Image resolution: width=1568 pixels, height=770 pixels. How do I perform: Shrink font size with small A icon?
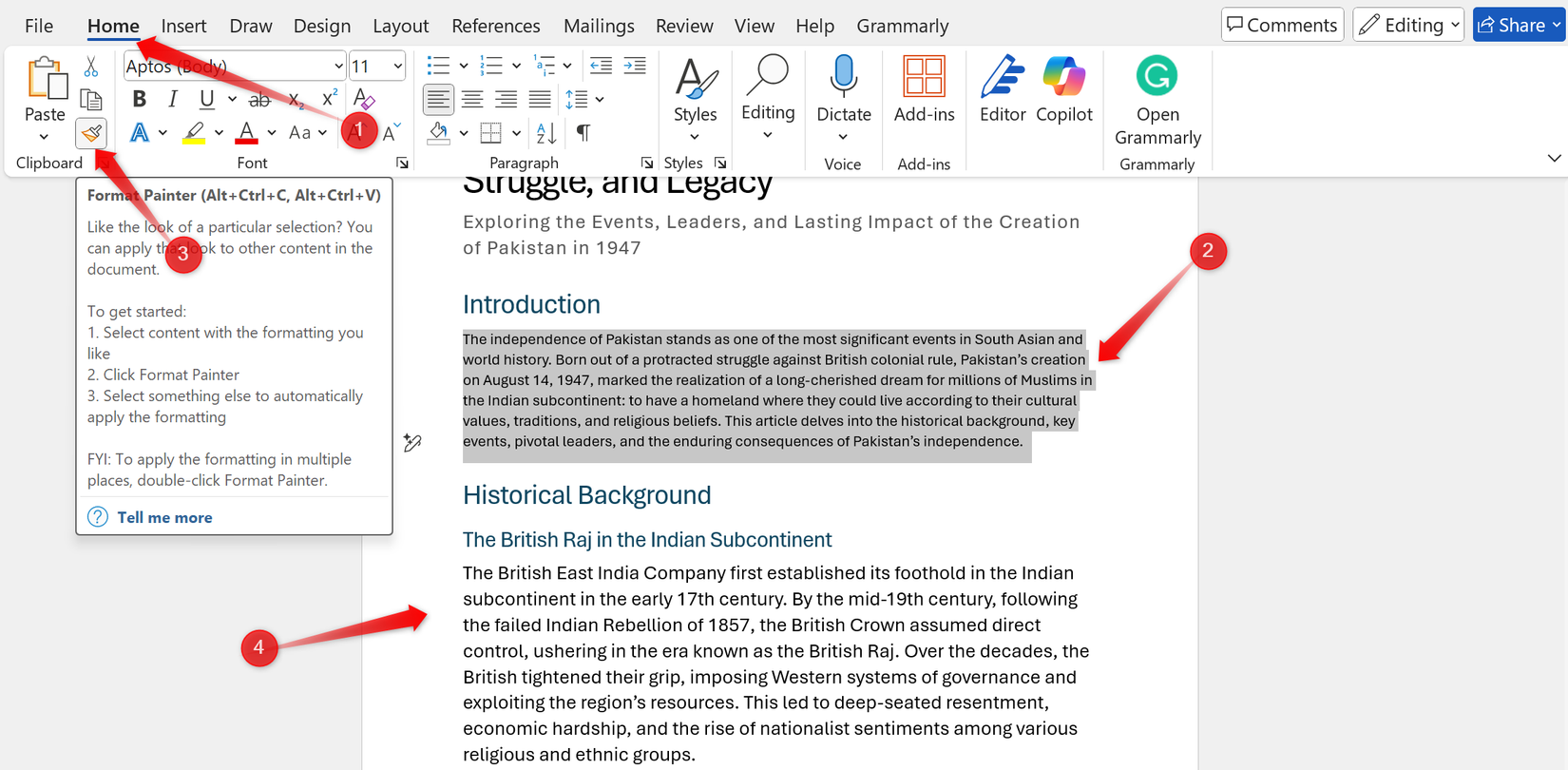392,133
